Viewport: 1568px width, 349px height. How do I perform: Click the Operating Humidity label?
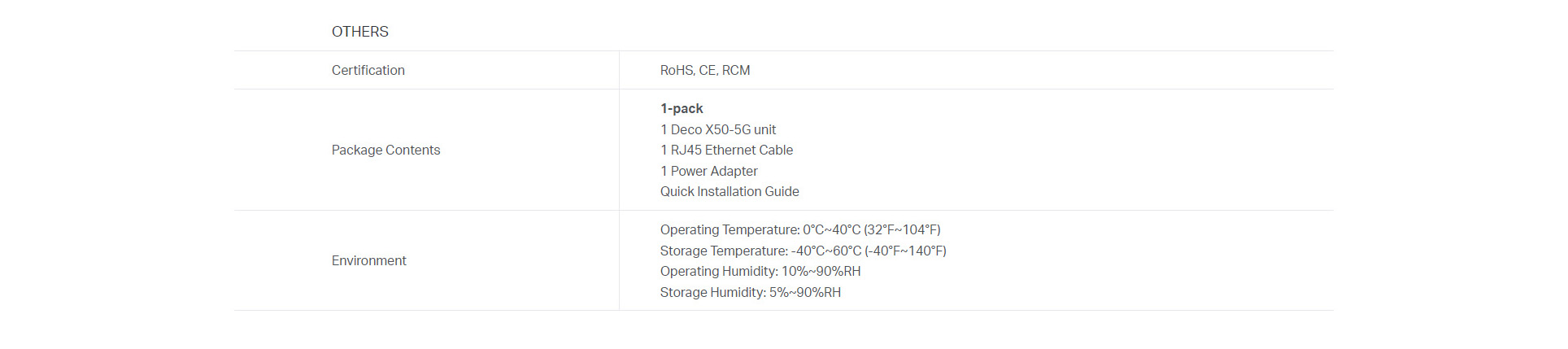pyautogui.click(x=719, y=271)
